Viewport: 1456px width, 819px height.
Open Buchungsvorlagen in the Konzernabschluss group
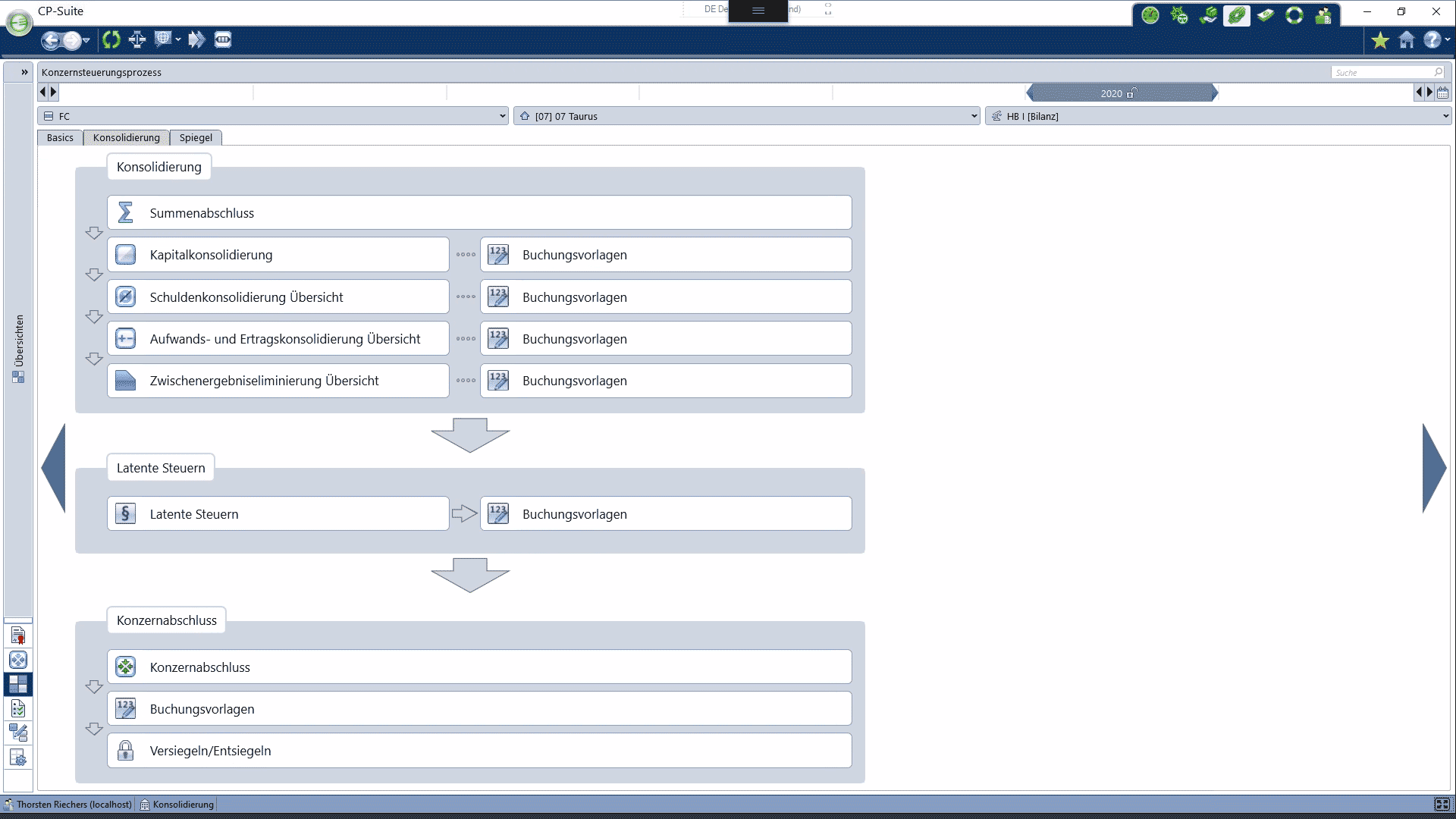coord(479,708)
